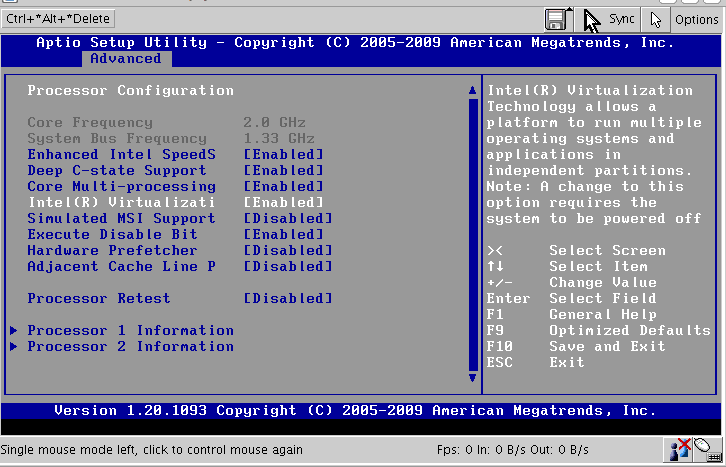Viewport: 726px width, 467px height.
Task: Click the F9 Optimized Defaults entry
Action: (x=598, y=330)
